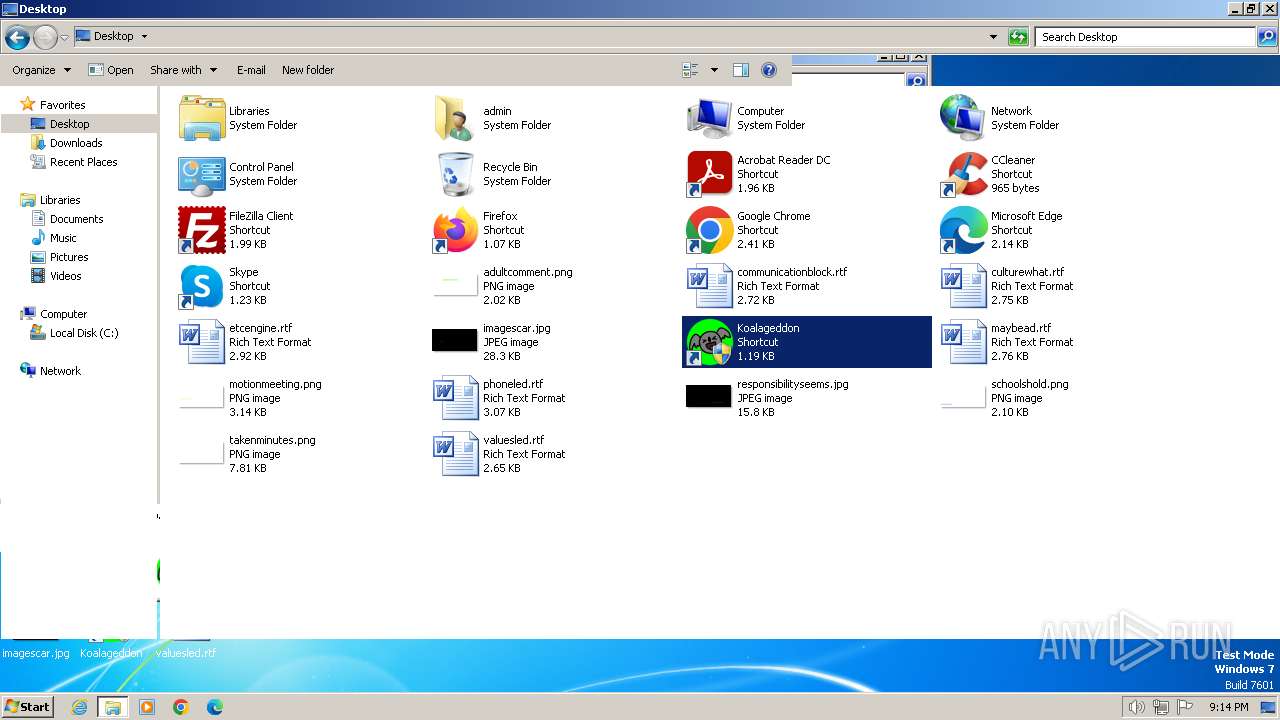Screen dimensions: 1280x720
Task: Select the Firefox shortcut icon
Action: 456,230
